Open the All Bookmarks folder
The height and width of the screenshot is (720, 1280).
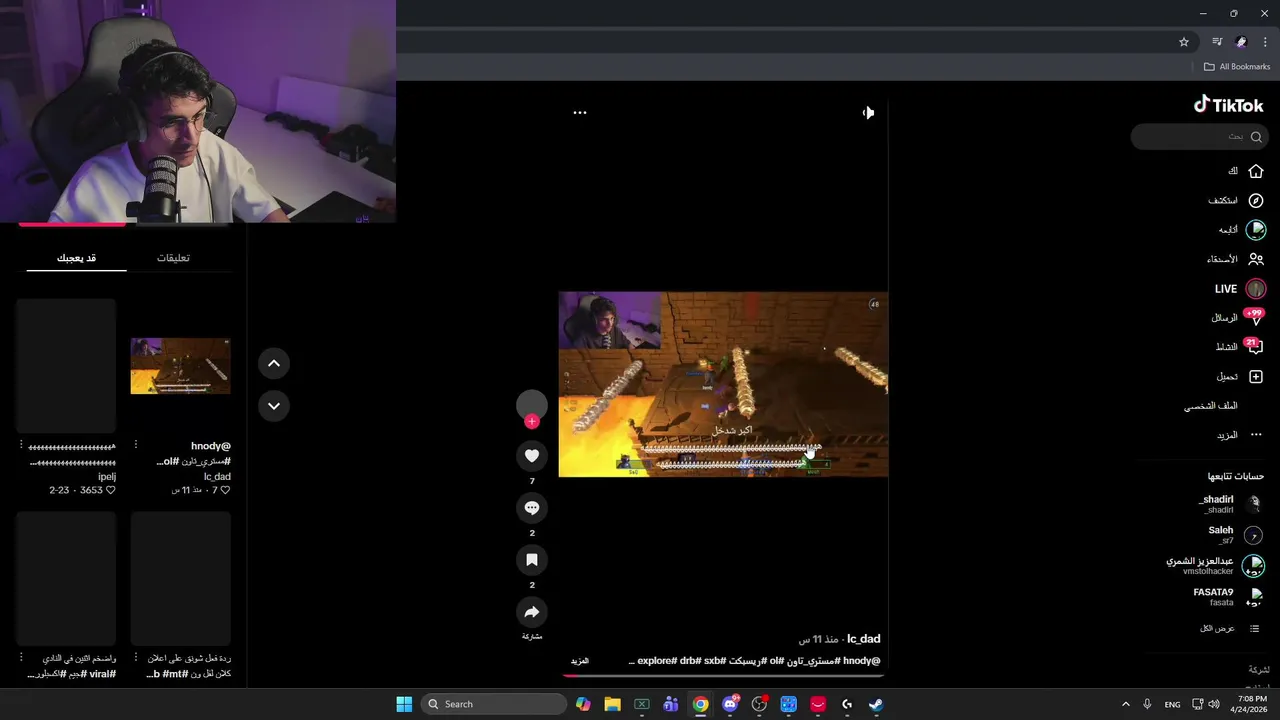coord(1236,67)
